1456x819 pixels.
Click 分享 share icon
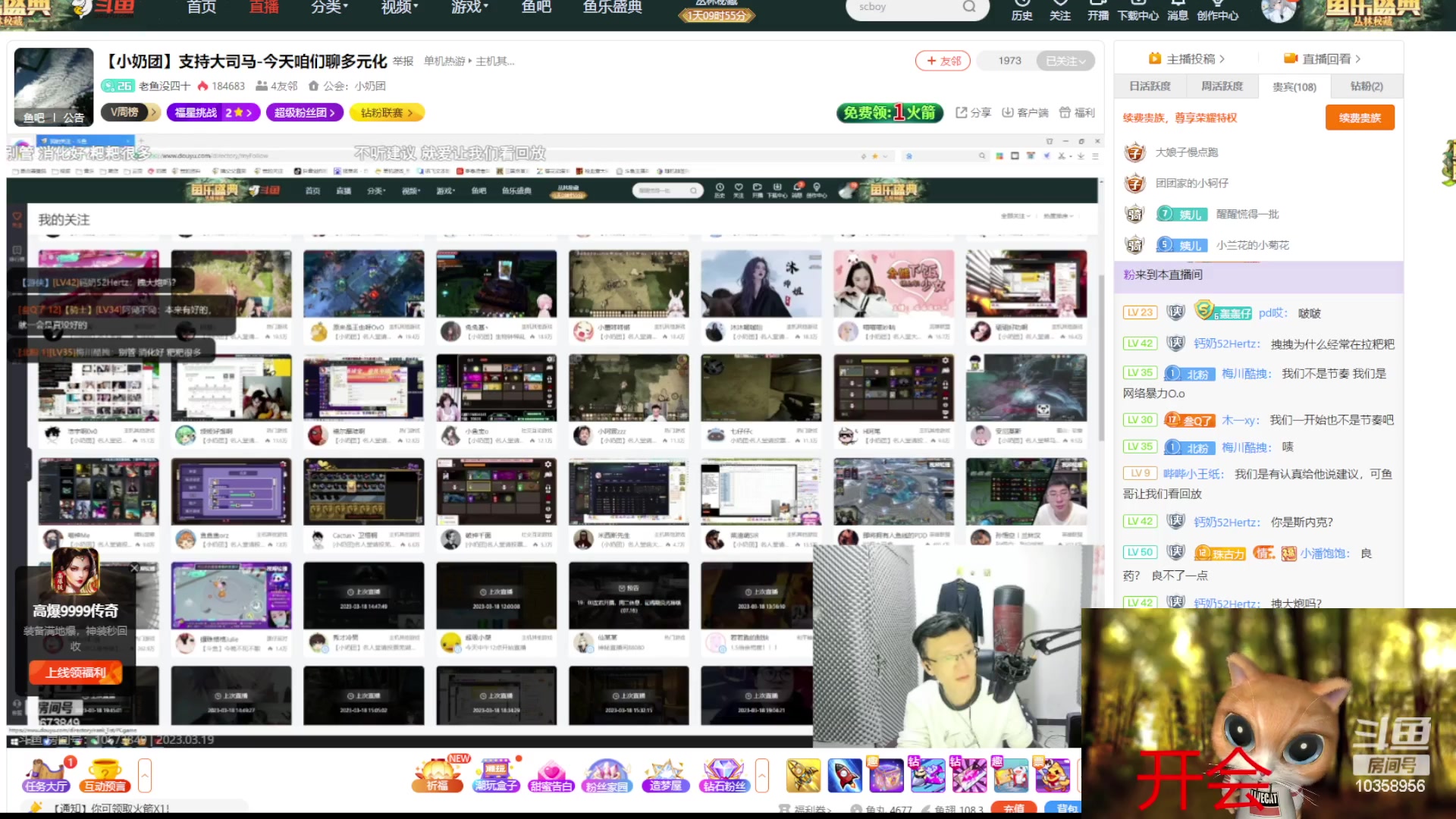point(974,112)
